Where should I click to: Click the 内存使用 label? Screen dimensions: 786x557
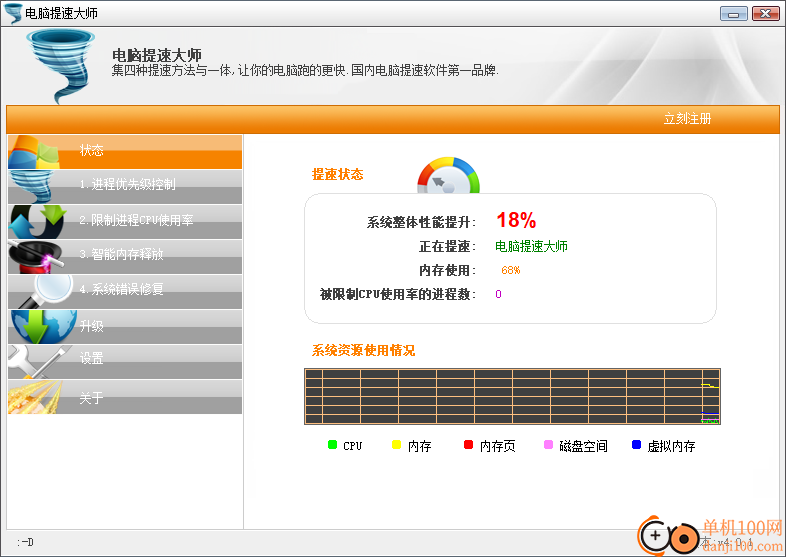pos(447,270)
